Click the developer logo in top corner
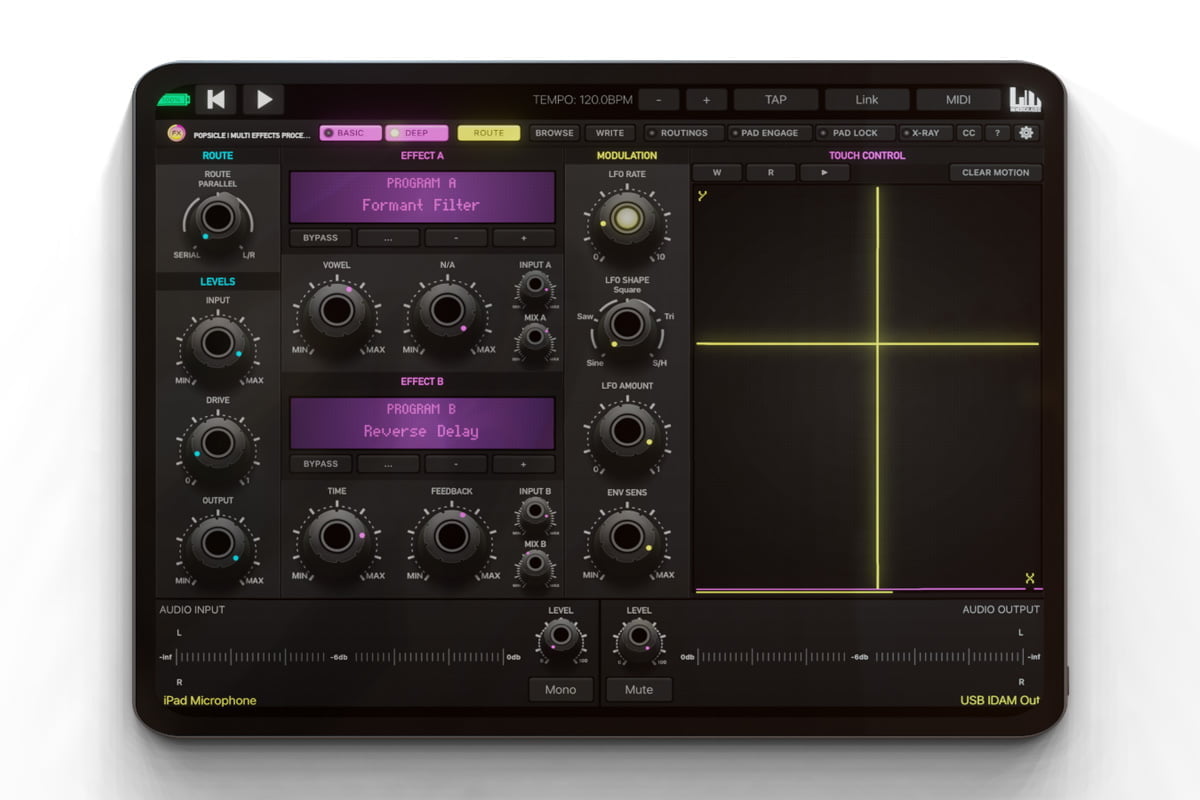 [x=1025, y=99]
